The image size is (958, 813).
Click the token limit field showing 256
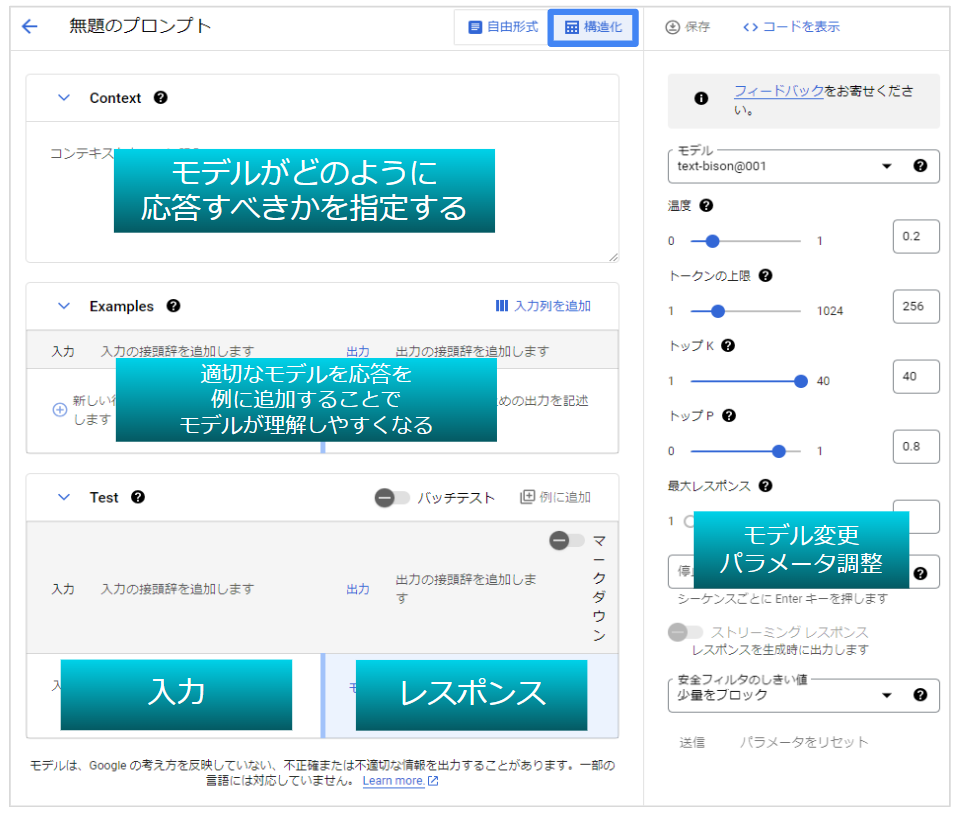pyautogui.click(x=915, y=307)
